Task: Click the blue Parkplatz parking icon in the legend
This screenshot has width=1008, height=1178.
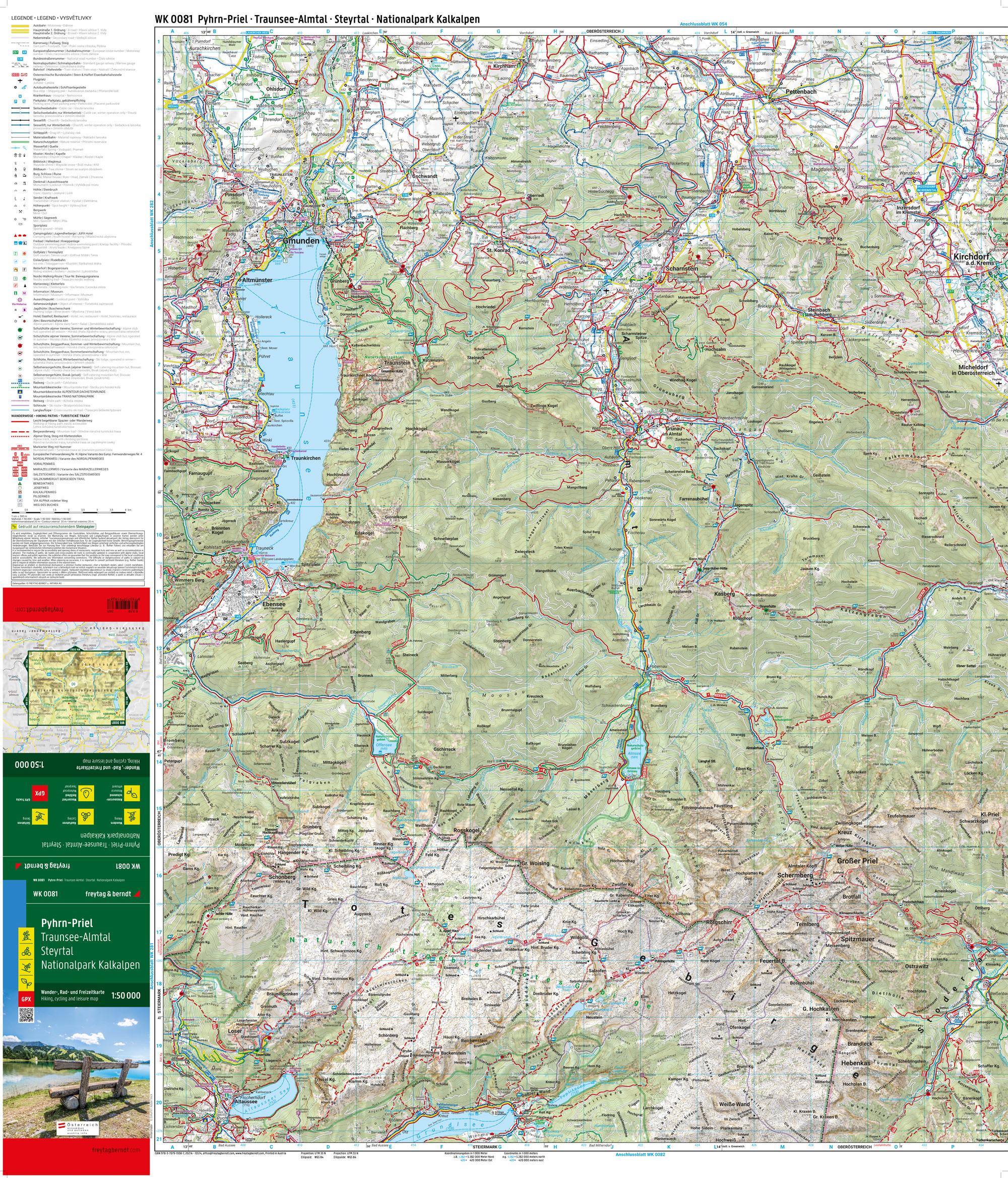Action: pos(16,102)
